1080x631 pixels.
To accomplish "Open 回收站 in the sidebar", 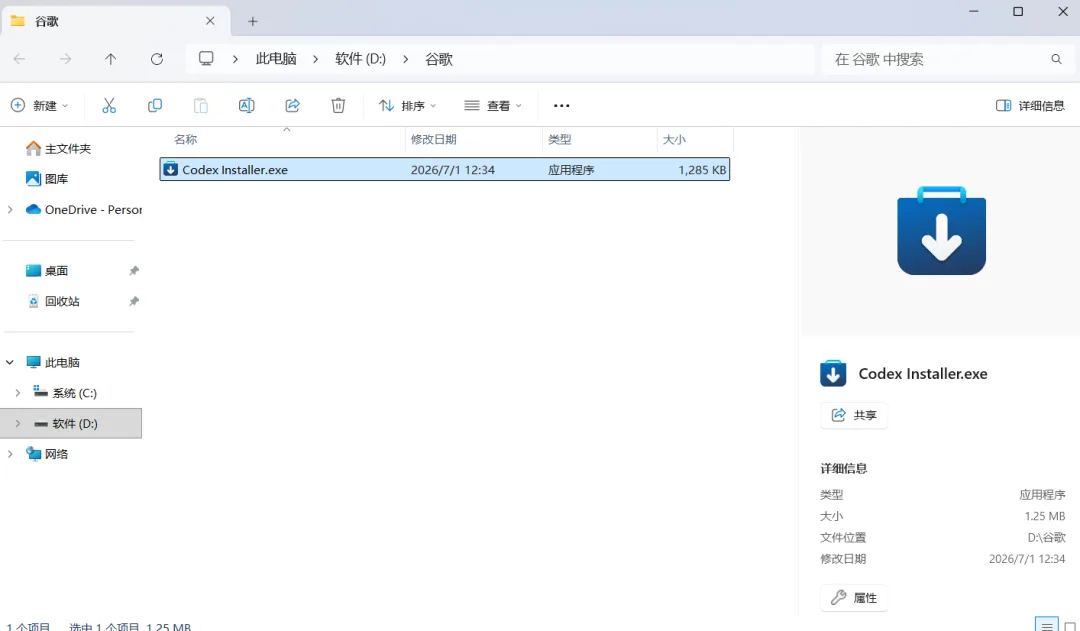I will [x=62, y=301].
